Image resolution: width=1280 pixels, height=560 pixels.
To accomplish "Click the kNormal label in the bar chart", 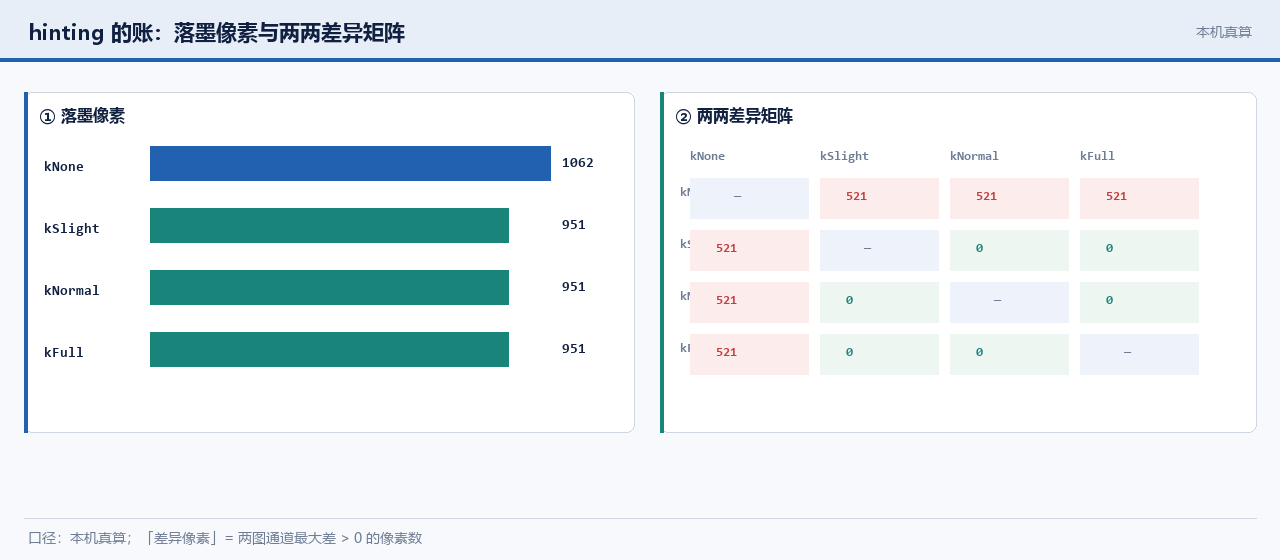I will (x=72, y=290).
